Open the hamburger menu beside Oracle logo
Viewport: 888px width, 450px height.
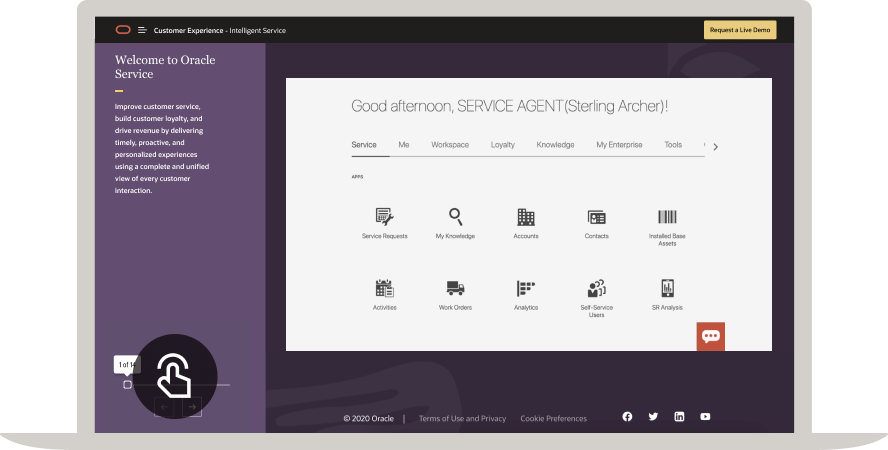tap(143, 30)
